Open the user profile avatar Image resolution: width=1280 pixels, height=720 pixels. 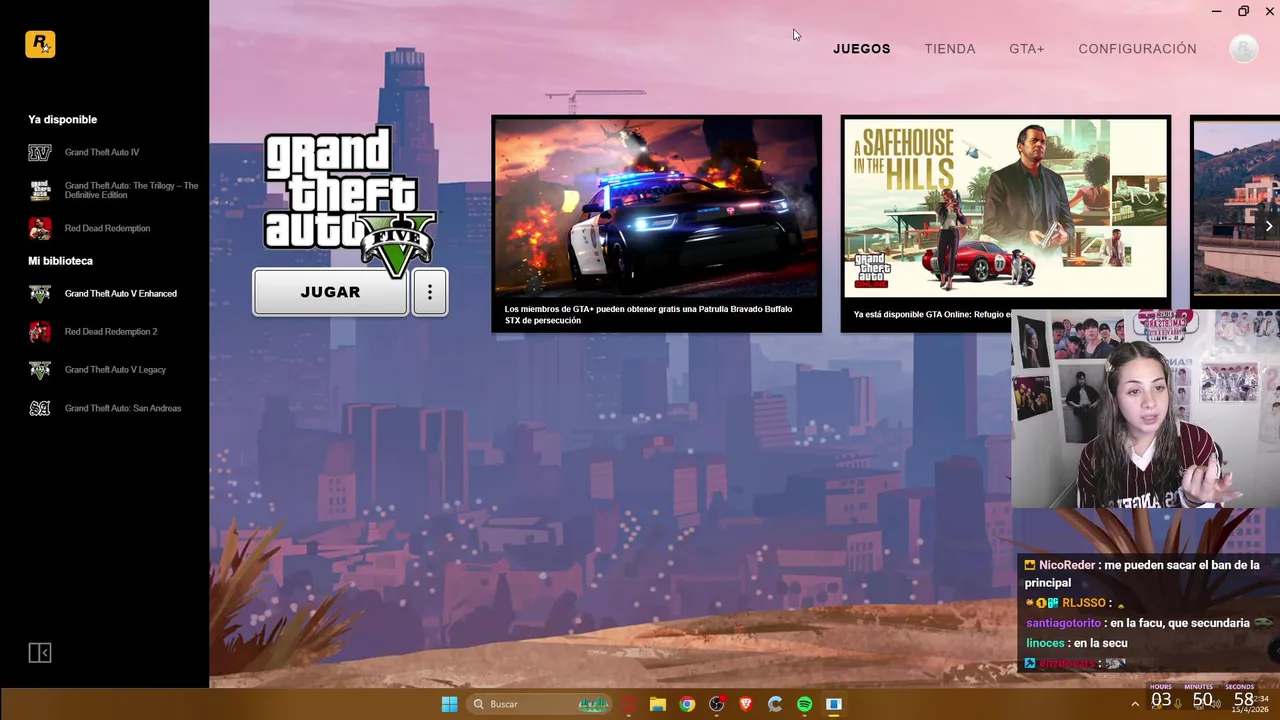click(1243, 49)
